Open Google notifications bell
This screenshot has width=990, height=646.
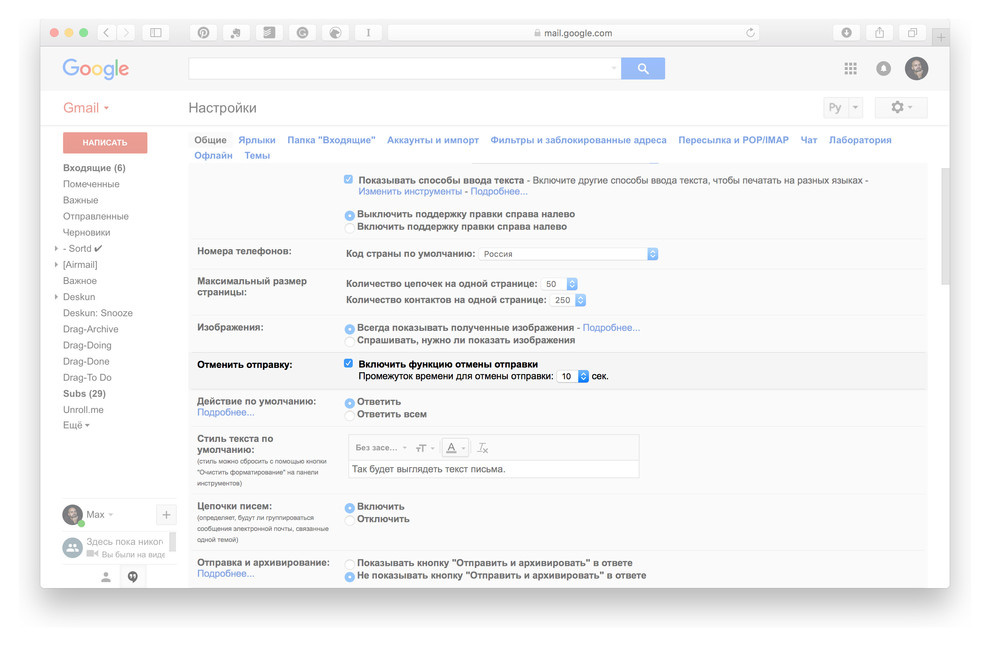[x=883, y=69]
